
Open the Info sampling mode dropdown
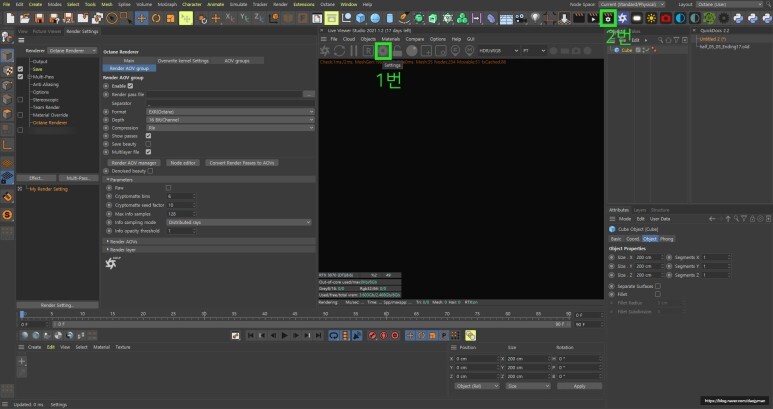coord(239,222)
